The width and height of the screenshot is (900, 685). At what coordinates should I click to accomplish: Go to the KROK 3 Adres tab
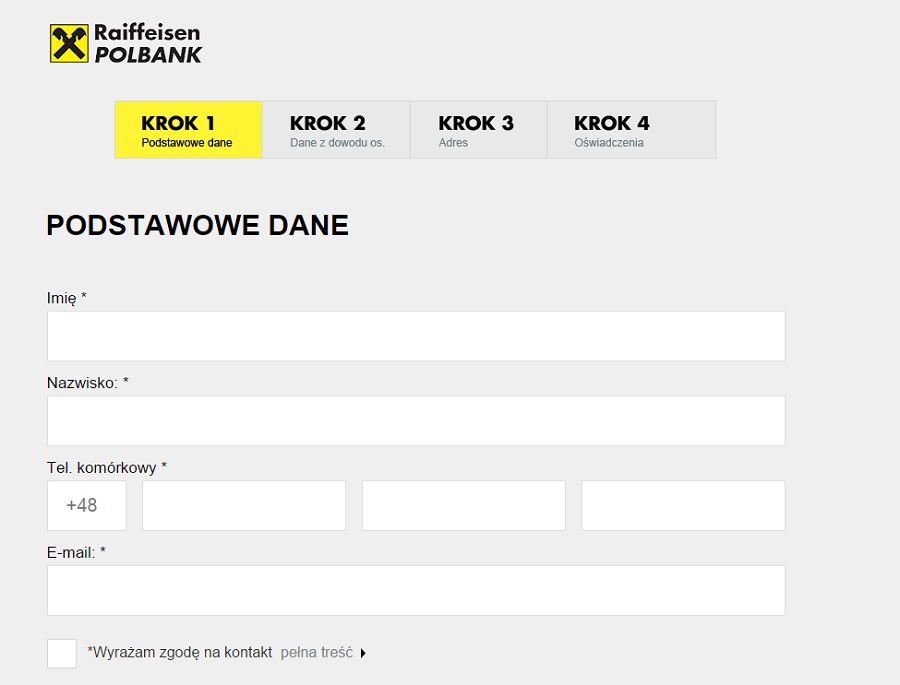(x=478, y=130)
